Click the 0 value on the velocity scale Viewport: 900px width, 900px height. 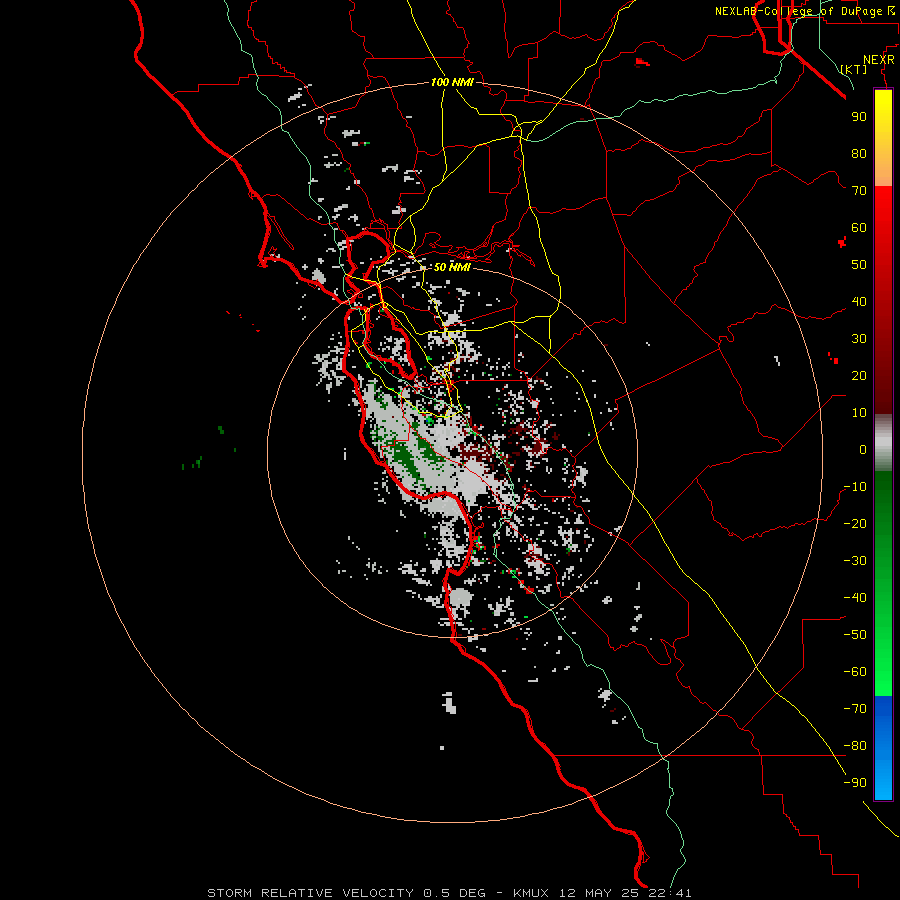click(x=863, y=449)
